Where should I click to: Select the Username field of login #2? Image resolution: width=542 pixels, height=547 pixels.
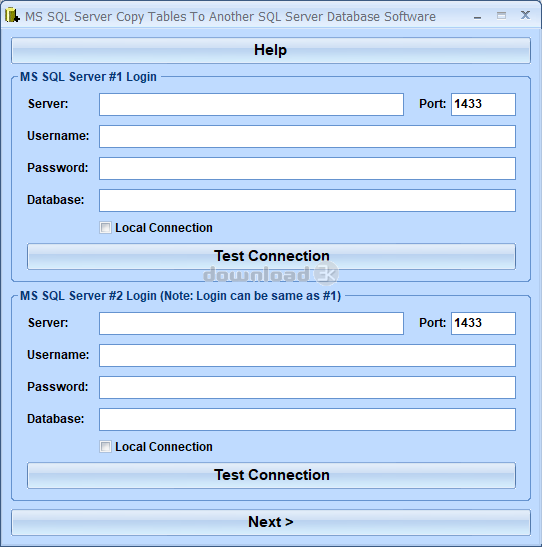(307, 355)
